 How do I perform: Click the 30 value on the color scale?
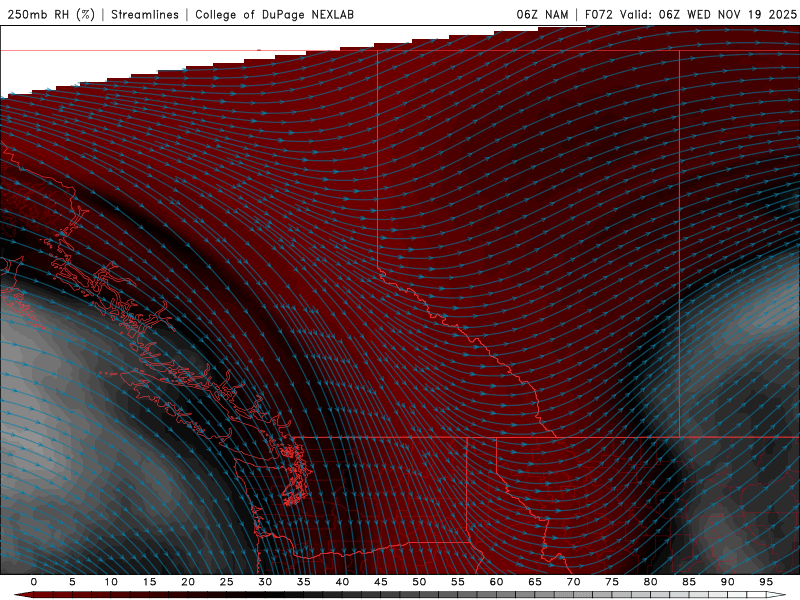(265, 582)
